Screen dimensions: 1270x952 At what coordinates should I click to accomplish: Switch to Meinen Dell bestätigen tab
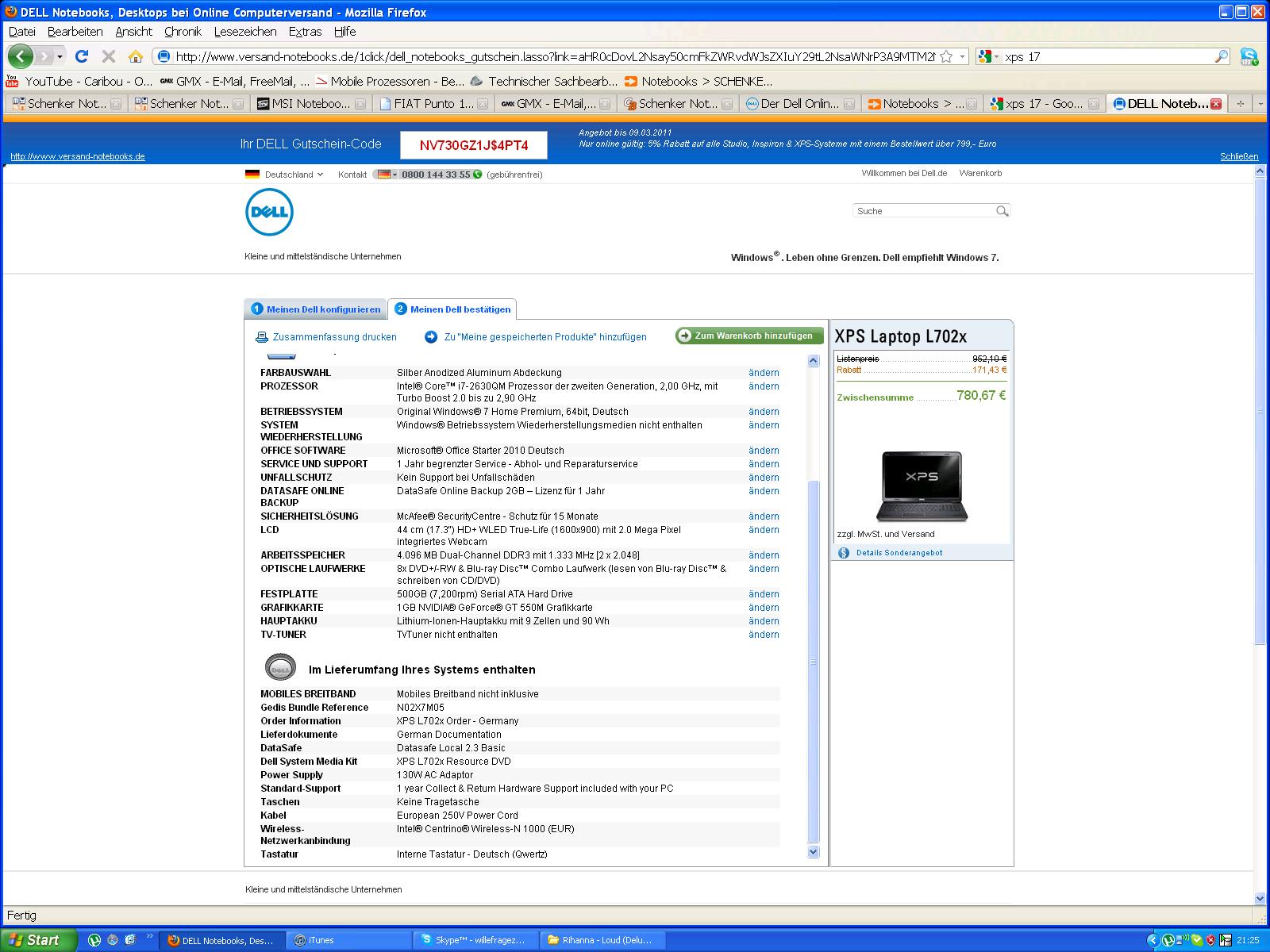[452, 309]
